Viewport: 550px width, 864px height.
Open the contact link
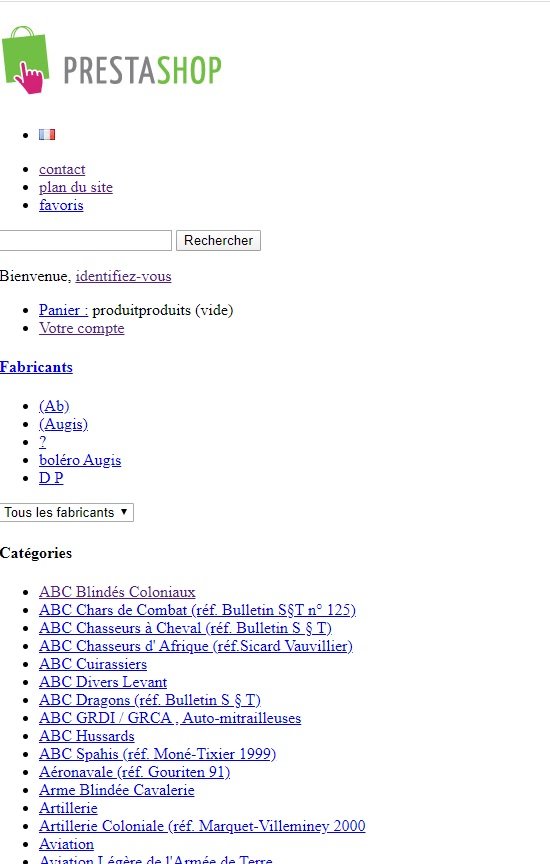(62, 169)
